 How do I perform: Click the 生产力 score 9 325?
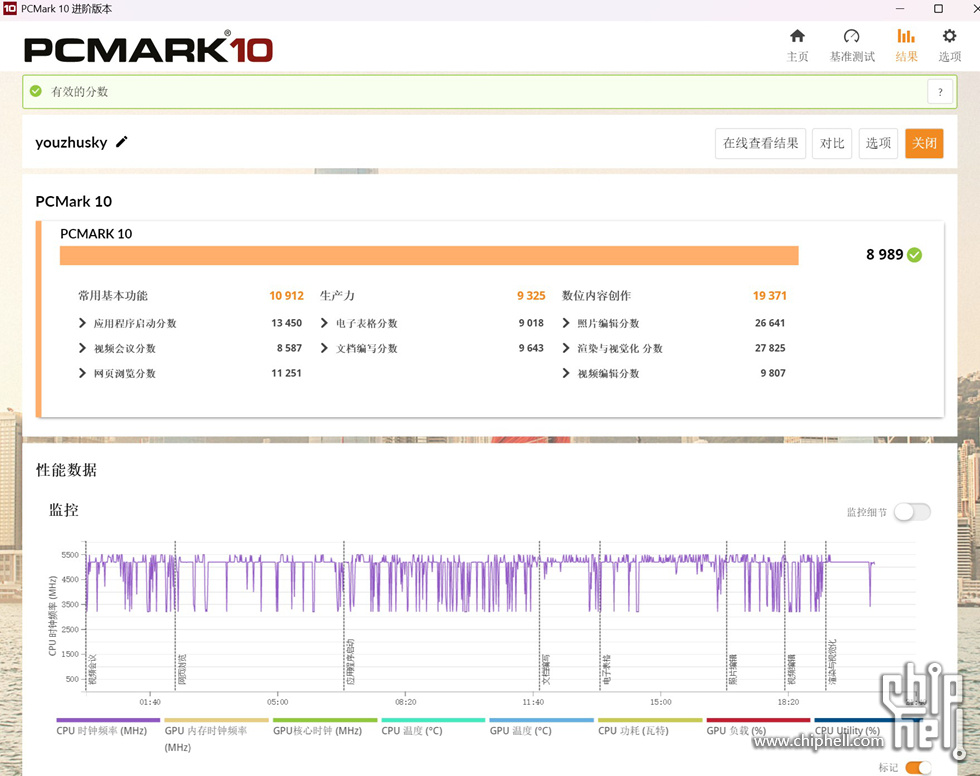[531, 296]
